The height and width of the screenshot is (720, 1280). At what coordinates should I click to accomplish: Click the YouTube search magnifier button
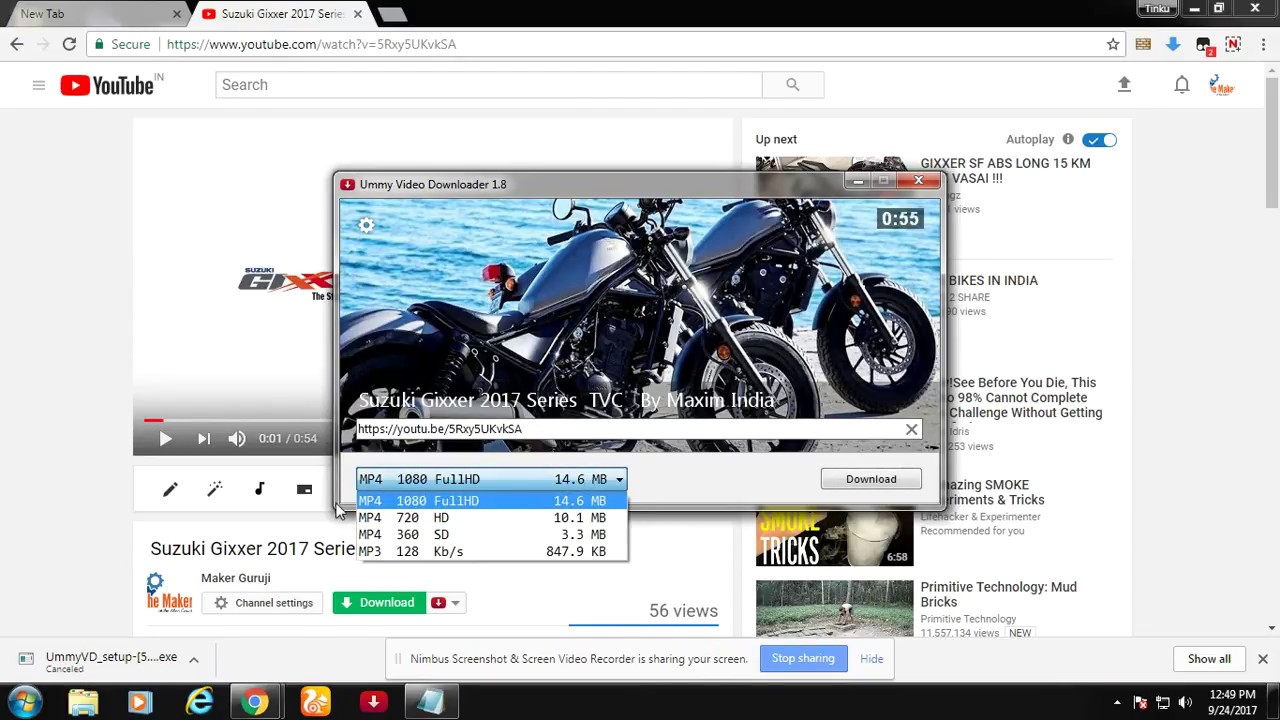793,85
